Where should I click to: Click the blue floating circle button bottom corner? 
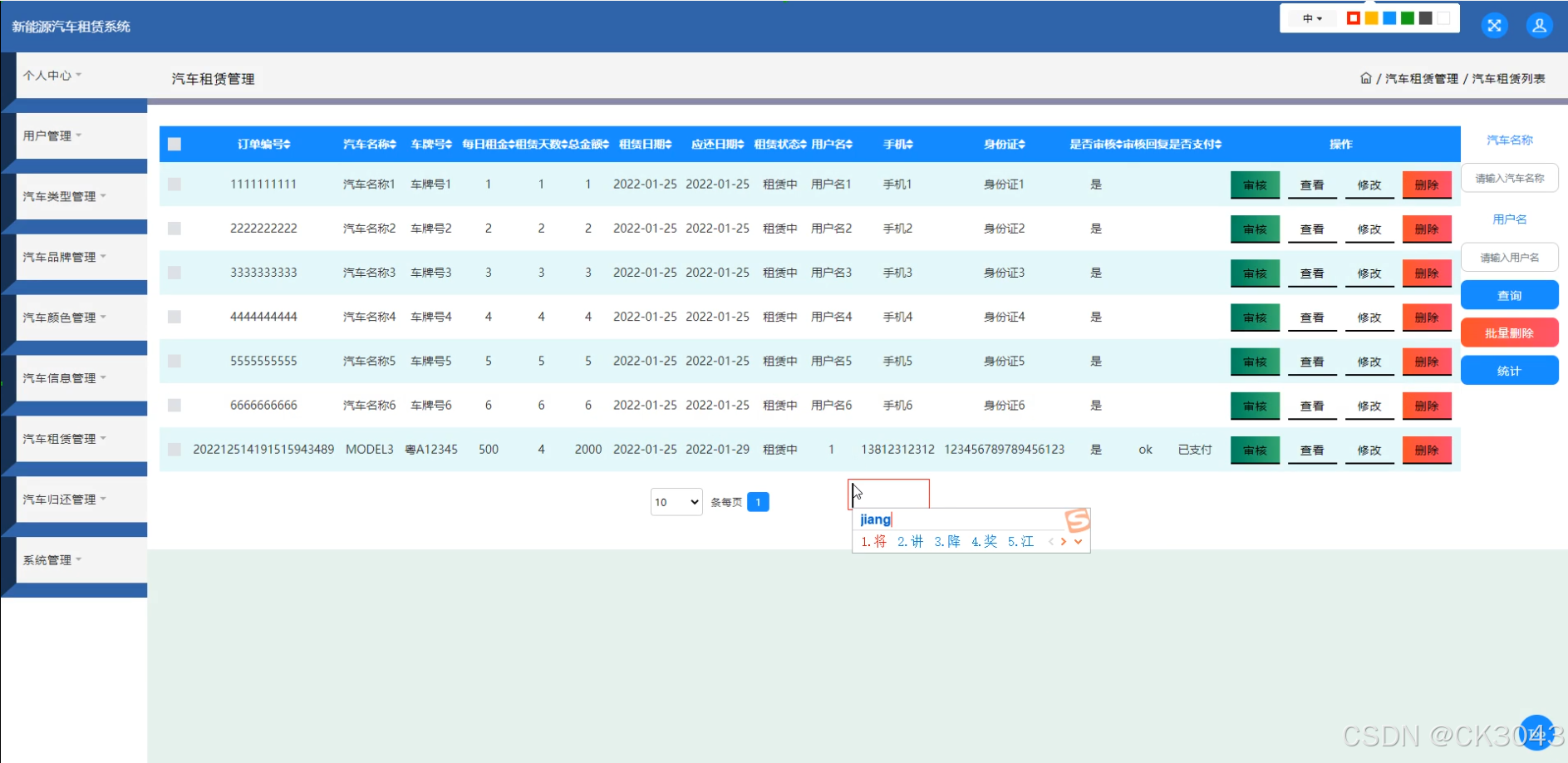[x=1536, y=732]
